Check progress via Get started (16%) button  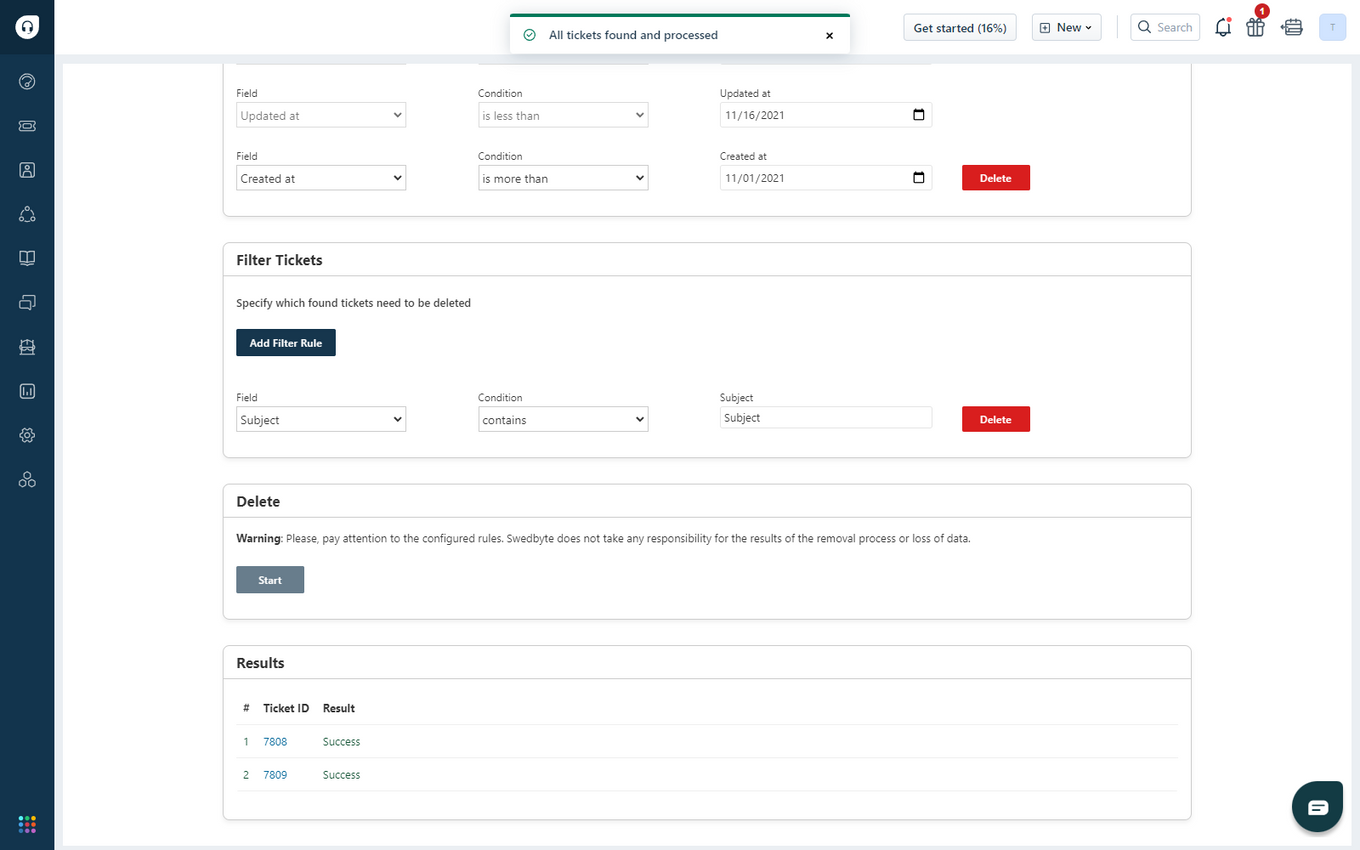pyautogui.click(x=959, y=27)
